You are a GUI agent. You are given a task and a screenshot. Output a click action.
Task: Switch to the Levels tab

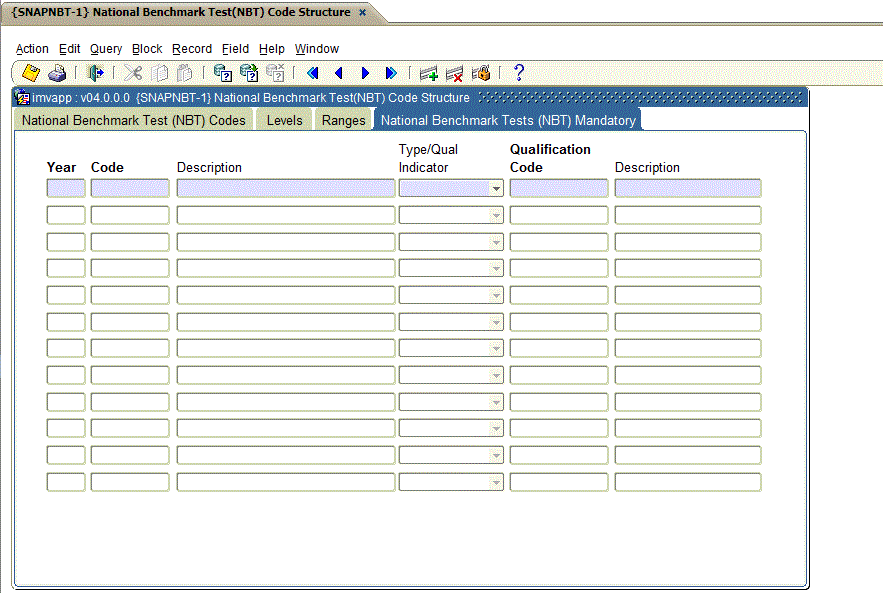click(x=284, y=120)
